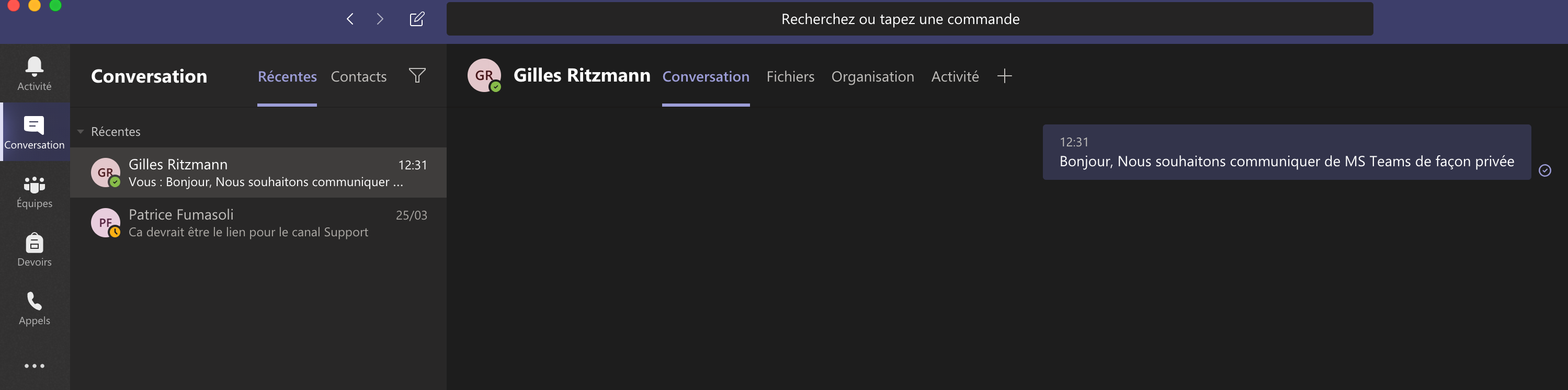
Task: Open the conversation filter funnel icon
Action: pyautogui.click(x=417, y=75)
